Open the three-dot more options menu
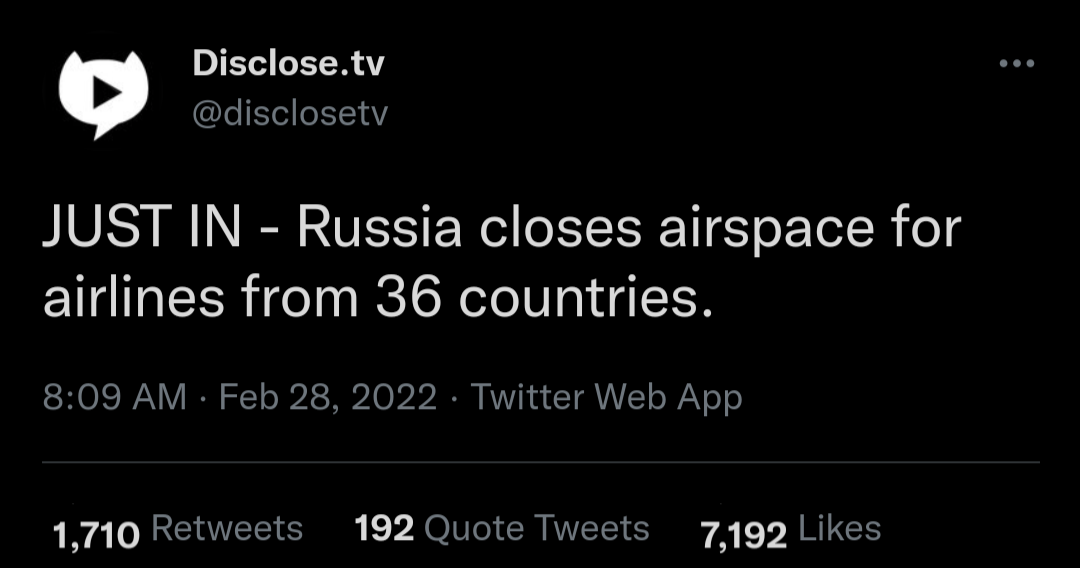1080x568 pixels. [1016, 64]
